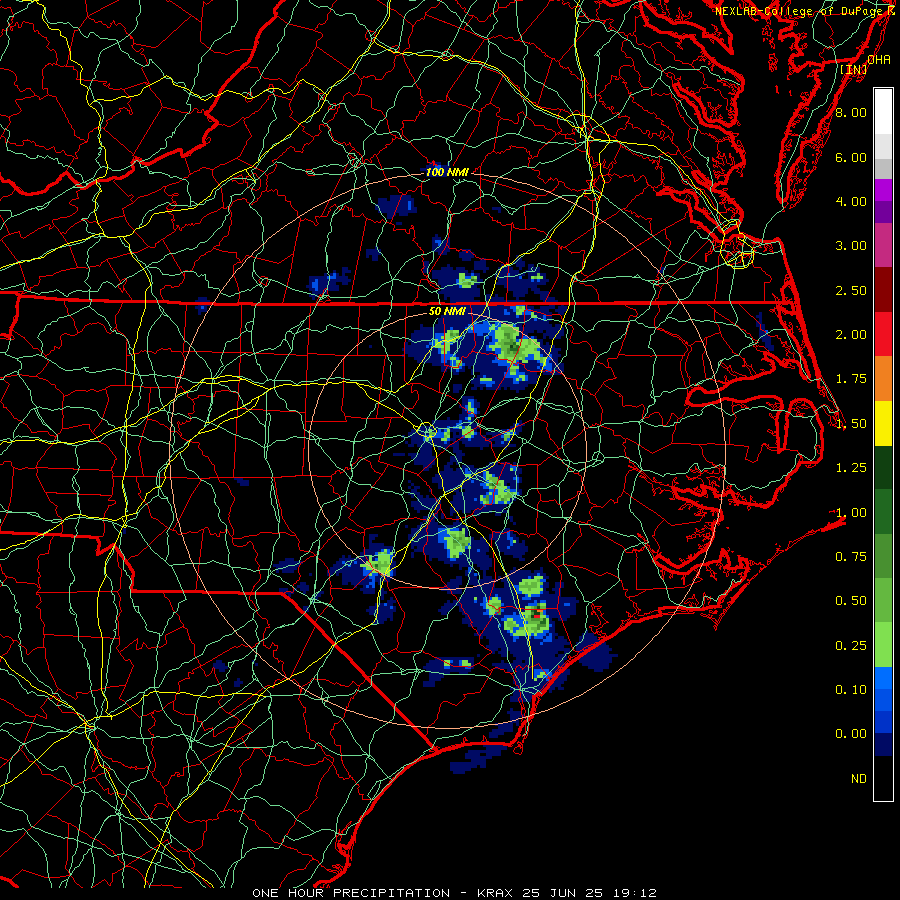Click the 6.00 legend value
The height and width of the screenshot is (900, 900).
[851, 157]
